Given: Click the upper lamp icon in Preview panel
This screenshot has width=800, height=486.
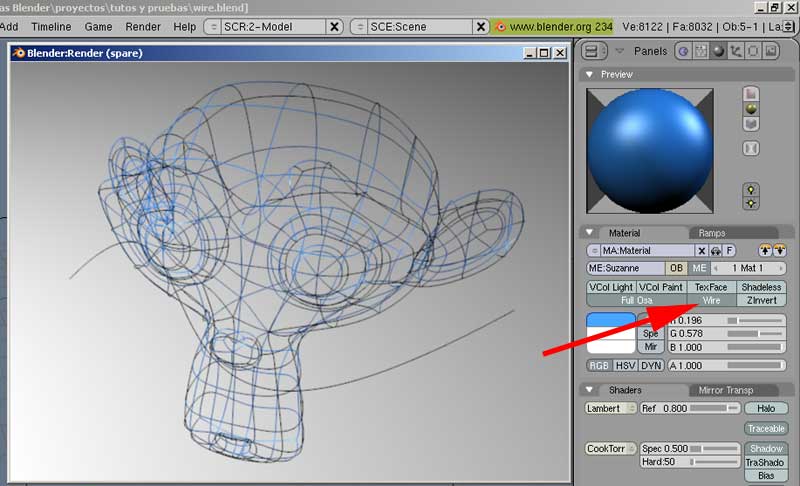Looking at the screenshot, I should [751, 190].
